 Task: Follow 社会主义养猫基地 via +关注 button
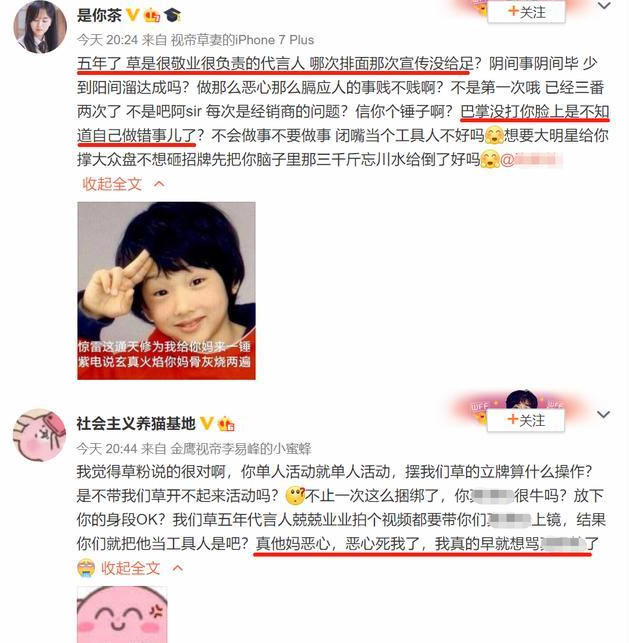[x=526, y=420]
